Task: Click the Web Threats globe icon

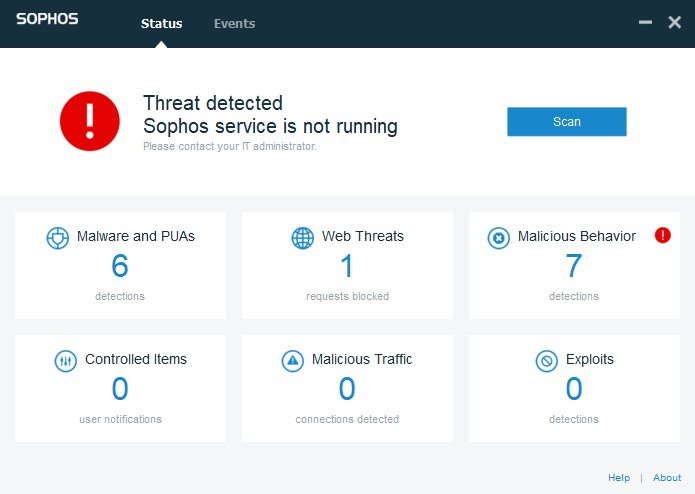Action: tap(303, 238)
